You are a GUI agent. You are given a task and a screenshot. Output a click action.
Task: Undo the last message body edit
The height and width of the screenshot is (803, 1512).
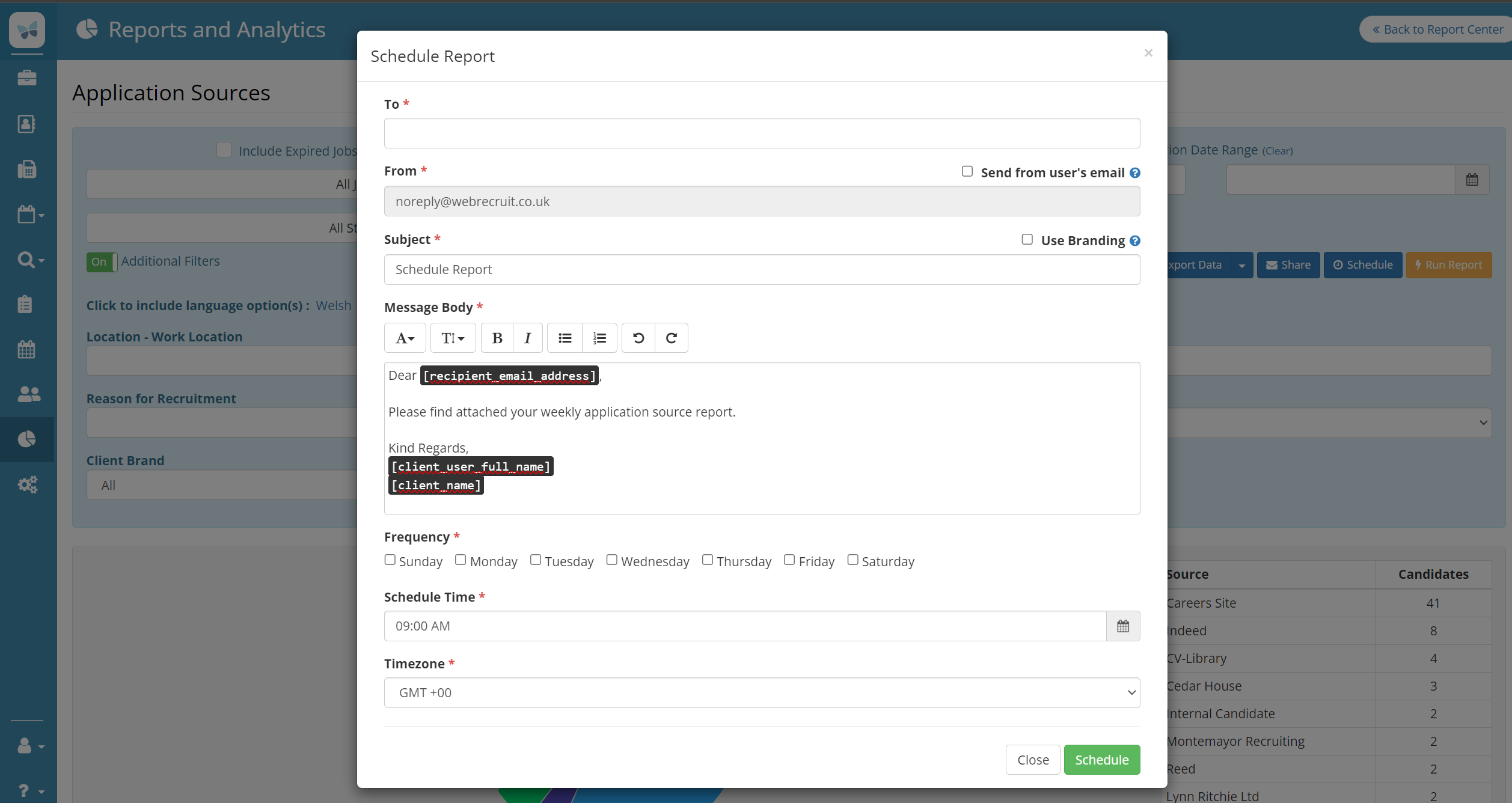point(638,338)
